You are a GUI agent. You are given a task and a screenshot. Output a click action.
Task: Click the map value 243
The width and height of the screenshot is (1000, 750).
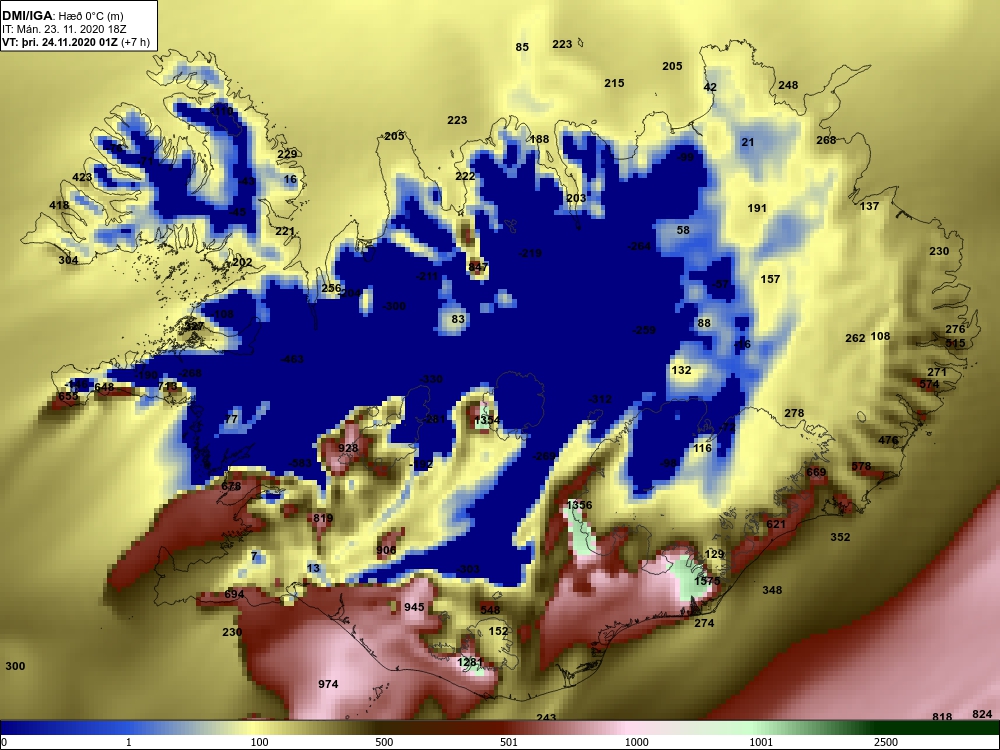[546, 717]
